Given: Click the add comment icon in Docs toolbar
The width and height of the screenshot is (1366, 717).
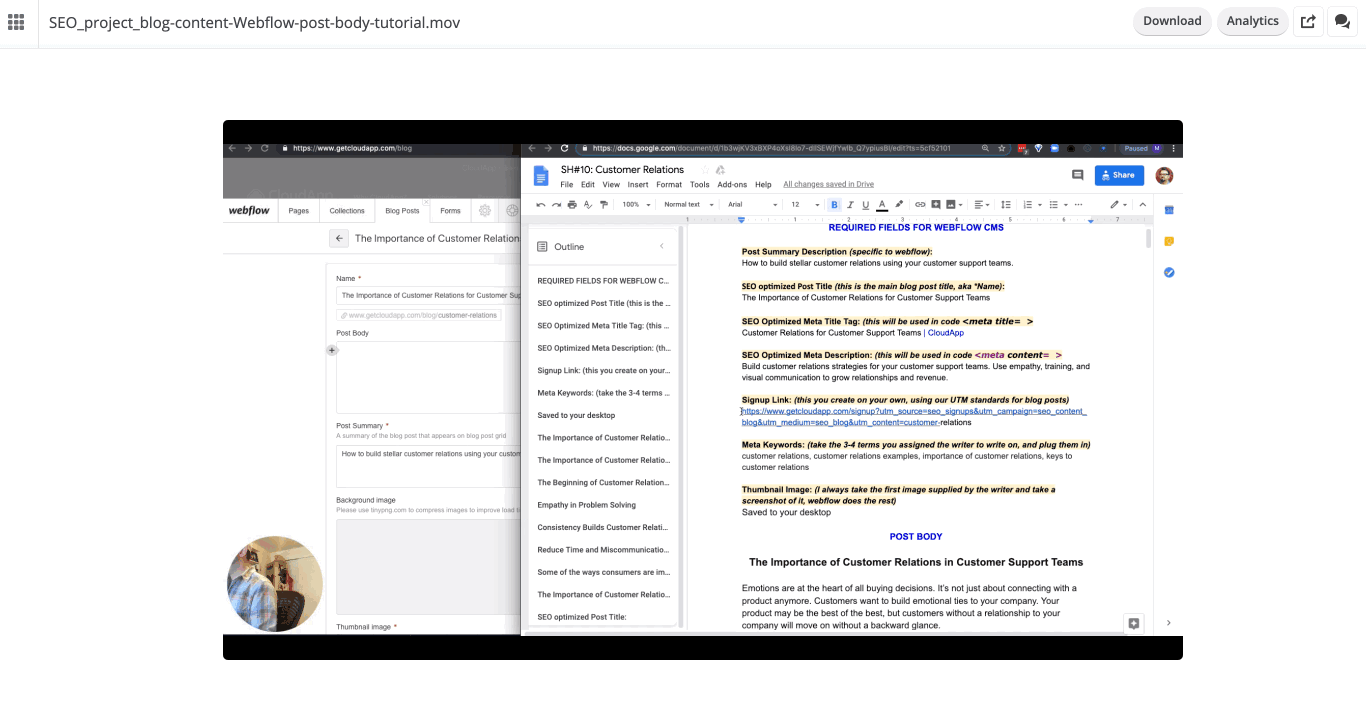Looking at the screenshot, I should pos(936,204).
